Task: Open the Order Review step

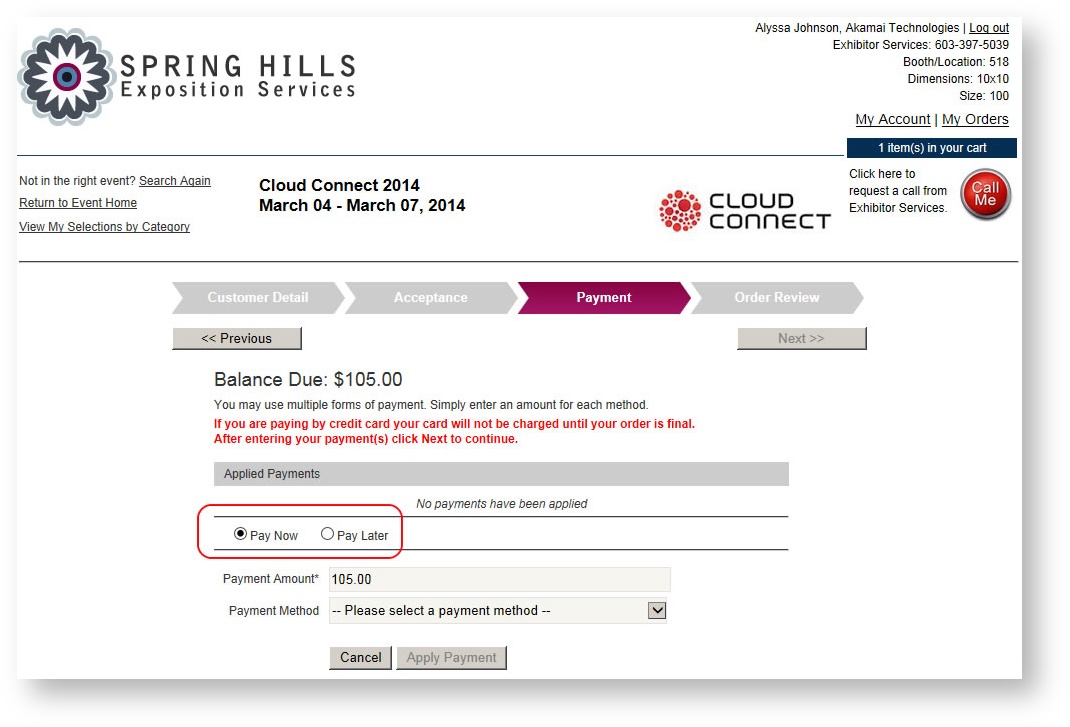Action: pyautogui.click(x=777, y=297)
